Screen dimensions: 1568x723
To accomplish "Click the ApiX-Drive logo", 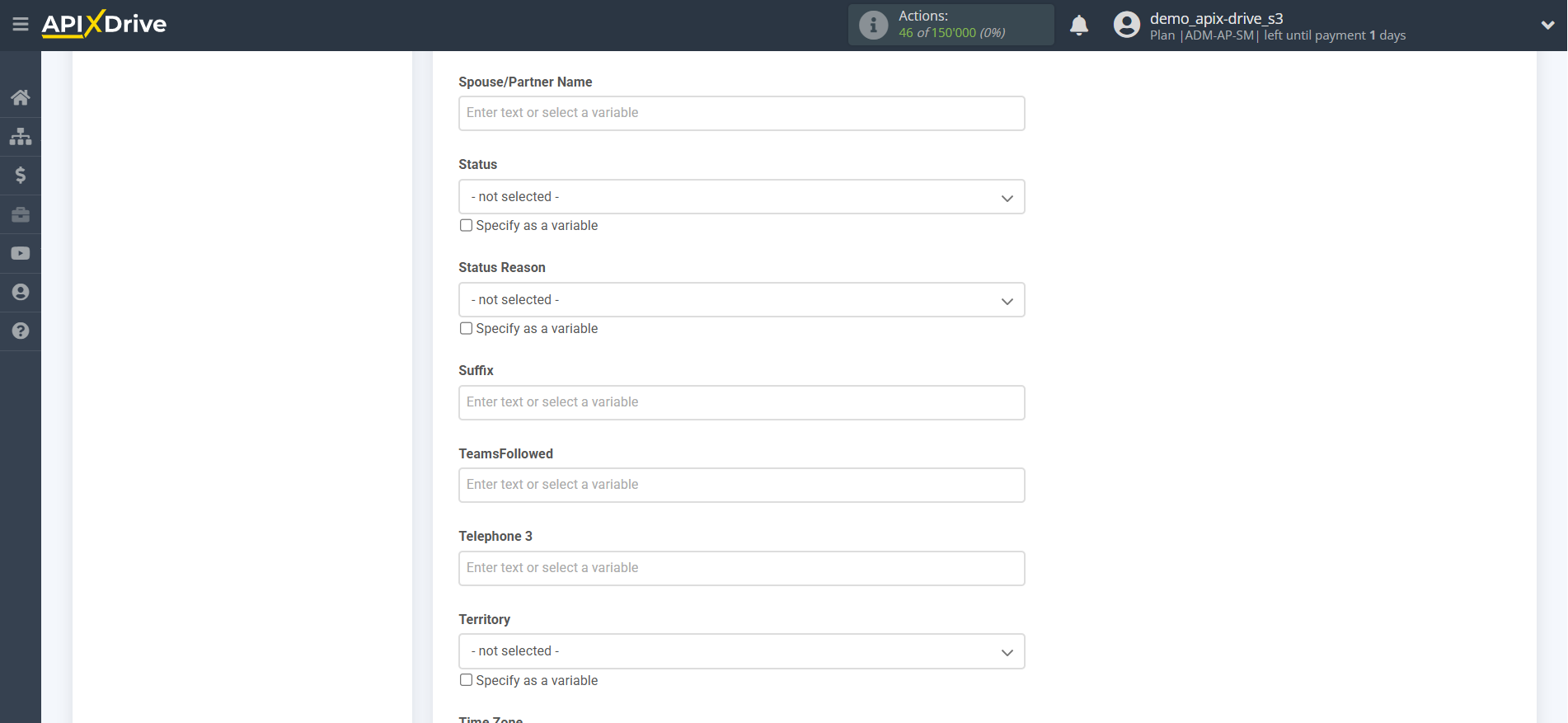I will click(x=104, y=24).
